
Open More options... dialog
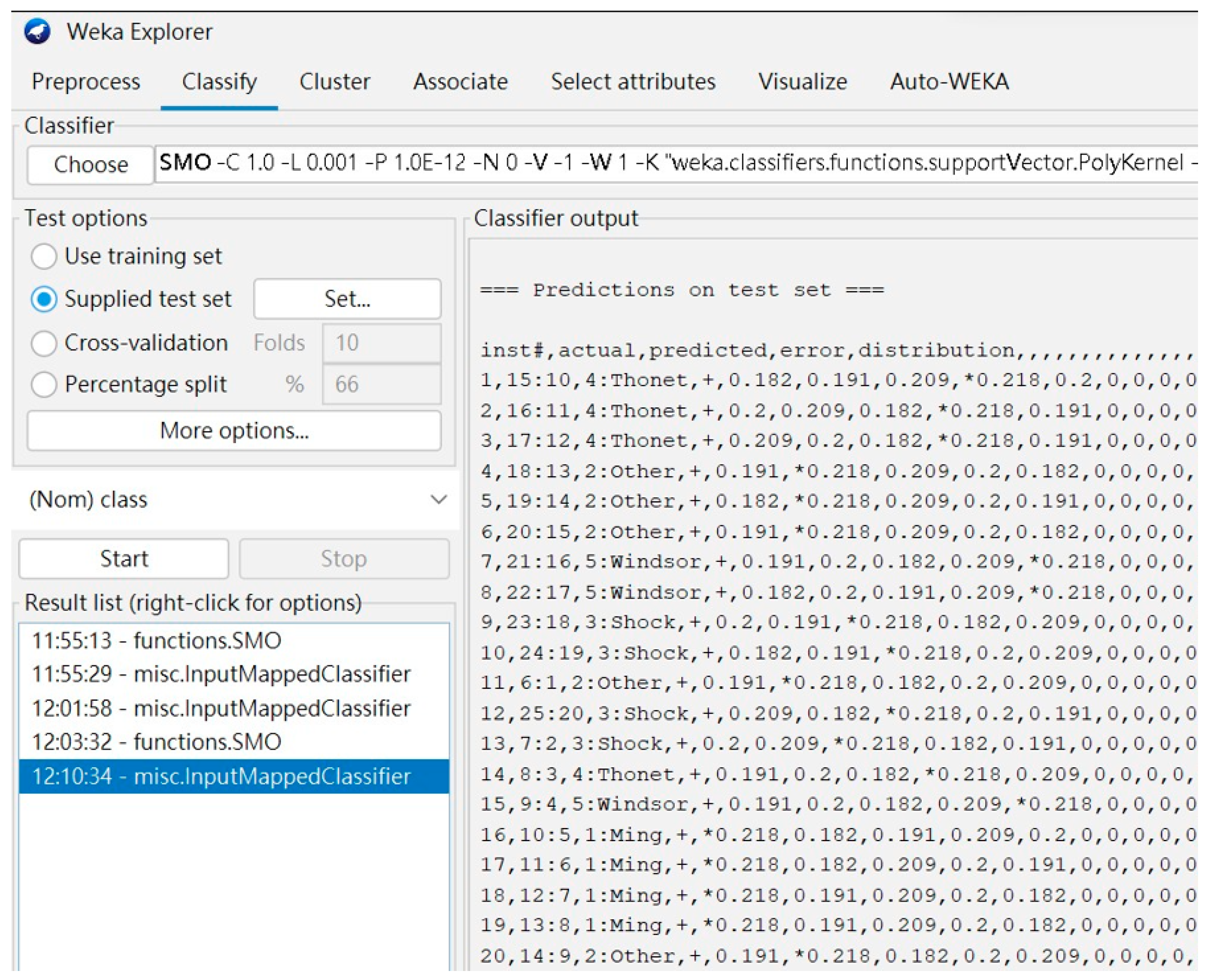(x=234, y=431)
